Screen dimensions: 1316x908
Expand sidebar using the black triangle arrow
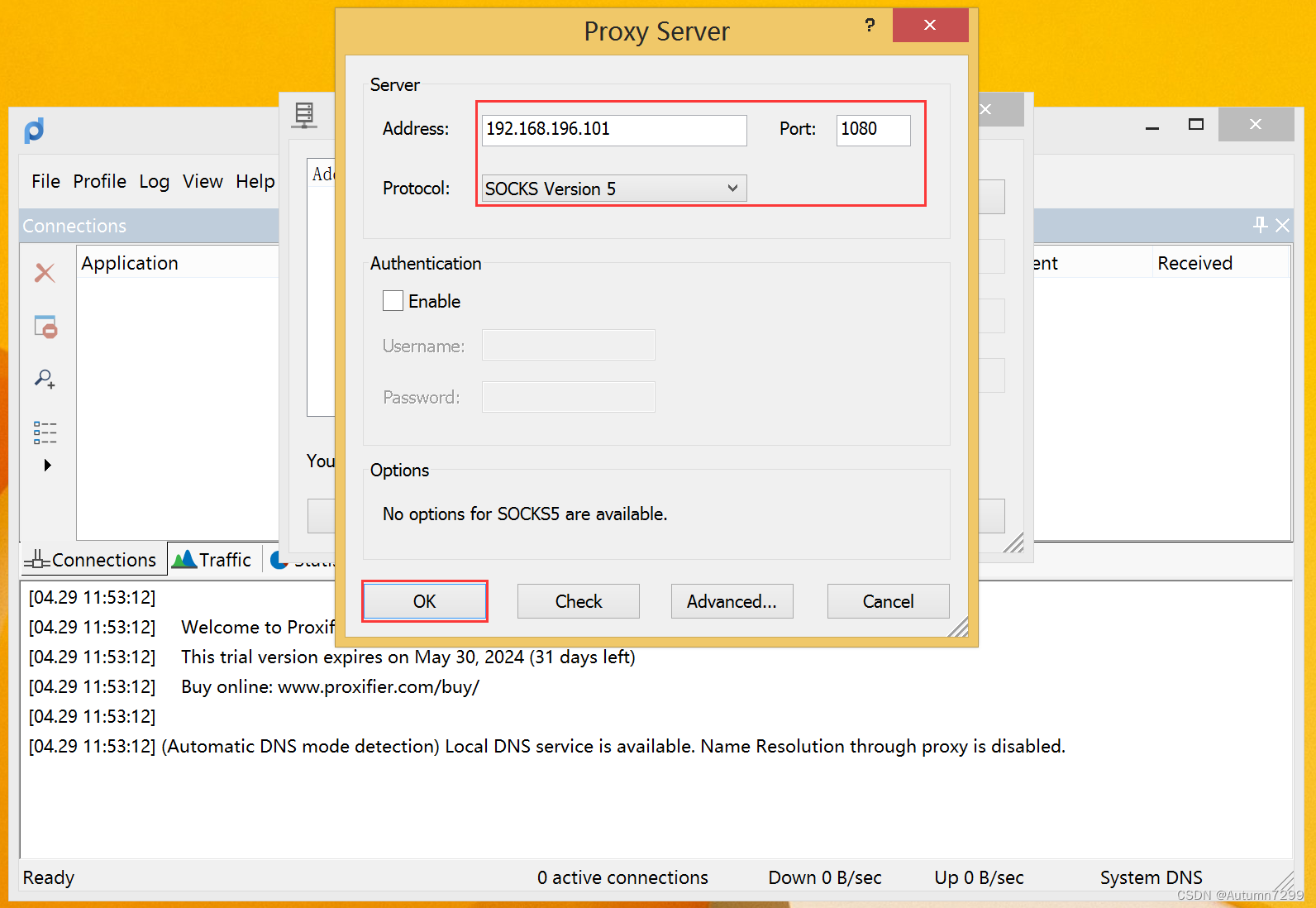click(x=47, y=465)
